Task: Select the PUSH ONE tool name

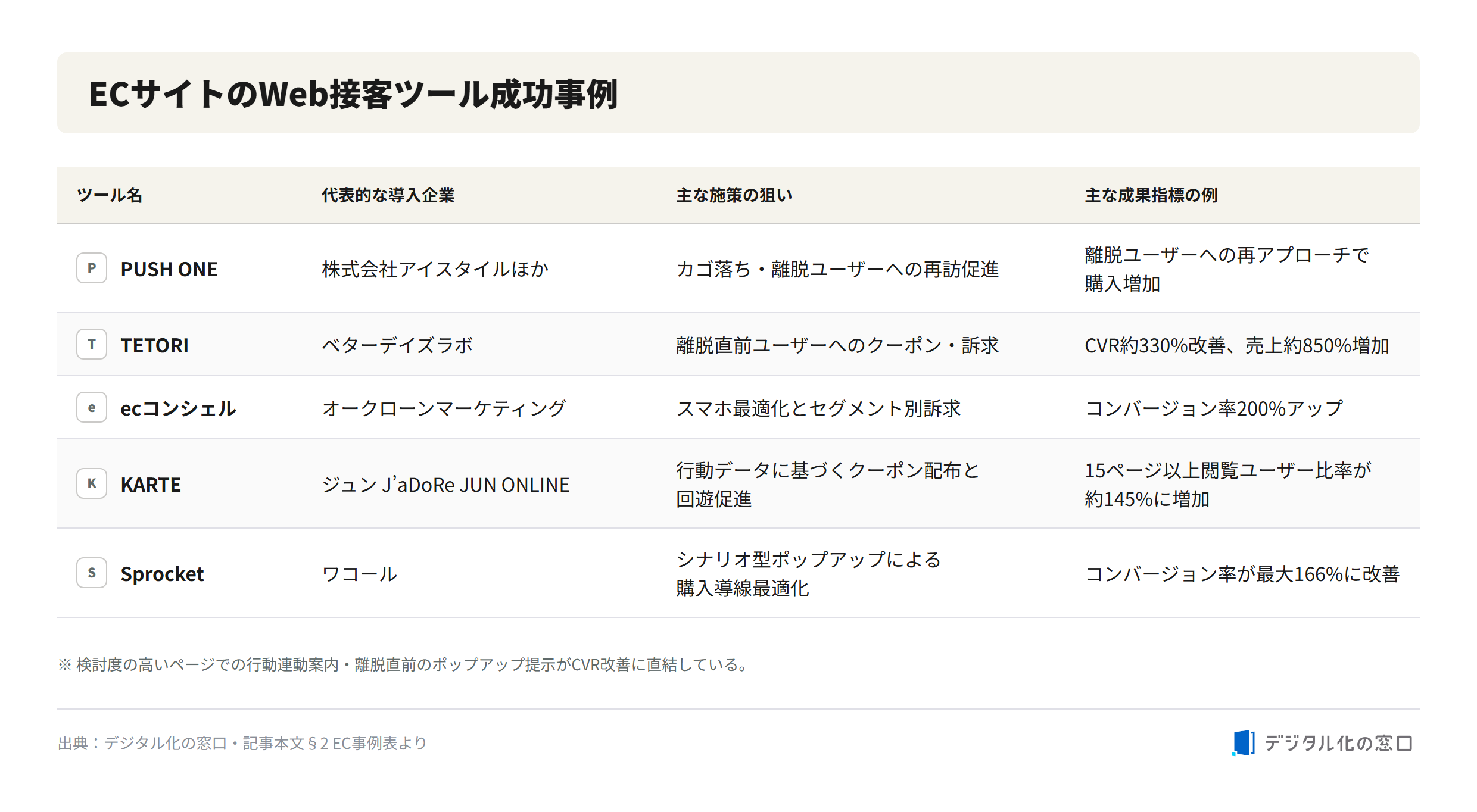Action: coord(169,269)
